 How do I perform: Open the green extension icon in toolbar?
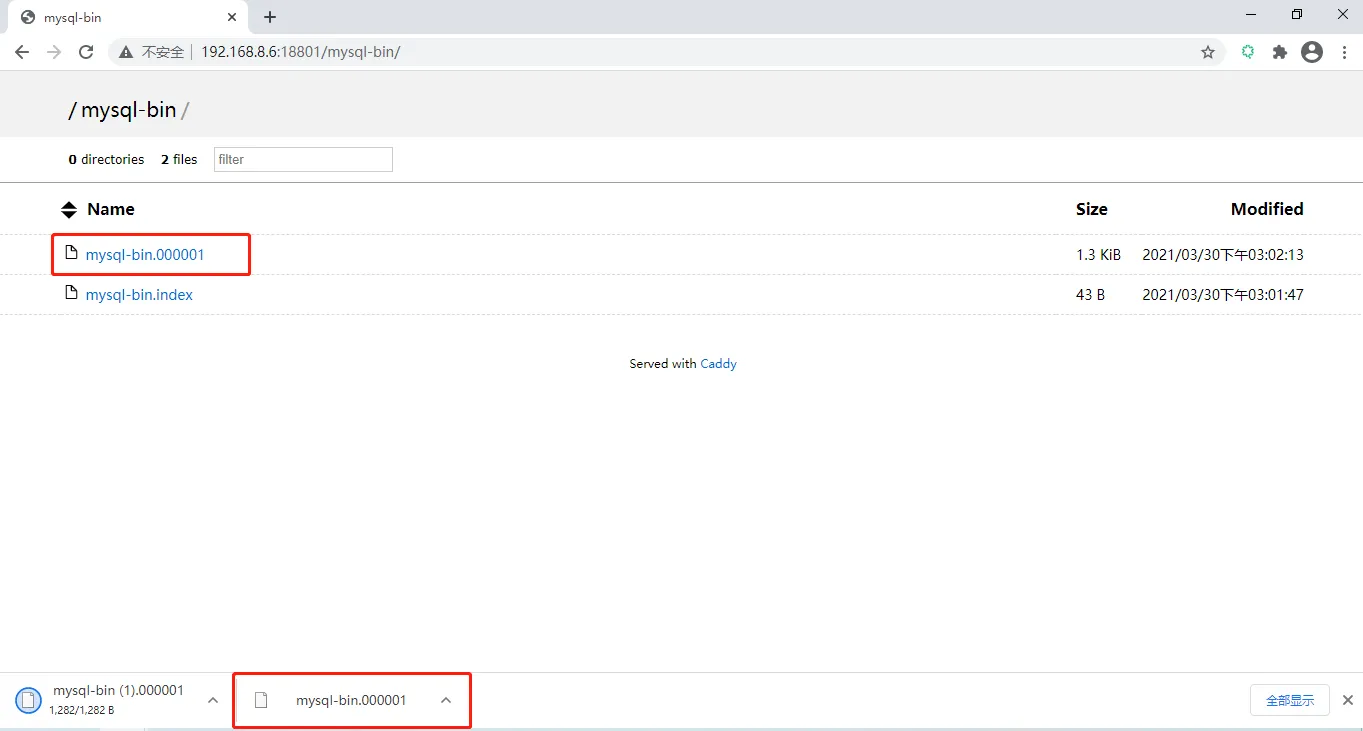coord(1248,52)
